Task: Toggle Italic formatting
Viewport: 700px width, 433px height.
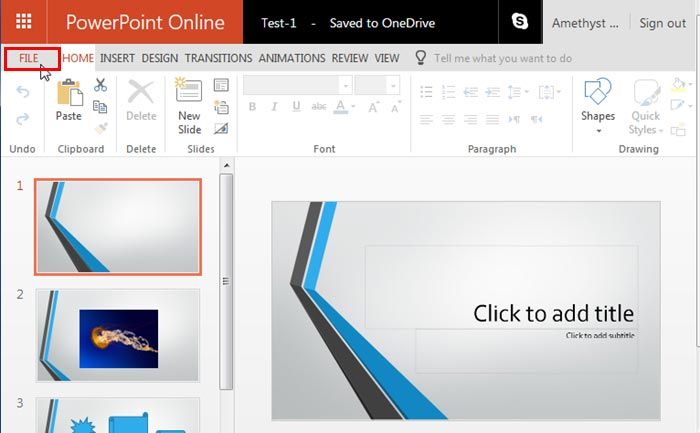Action: (274, 107)
